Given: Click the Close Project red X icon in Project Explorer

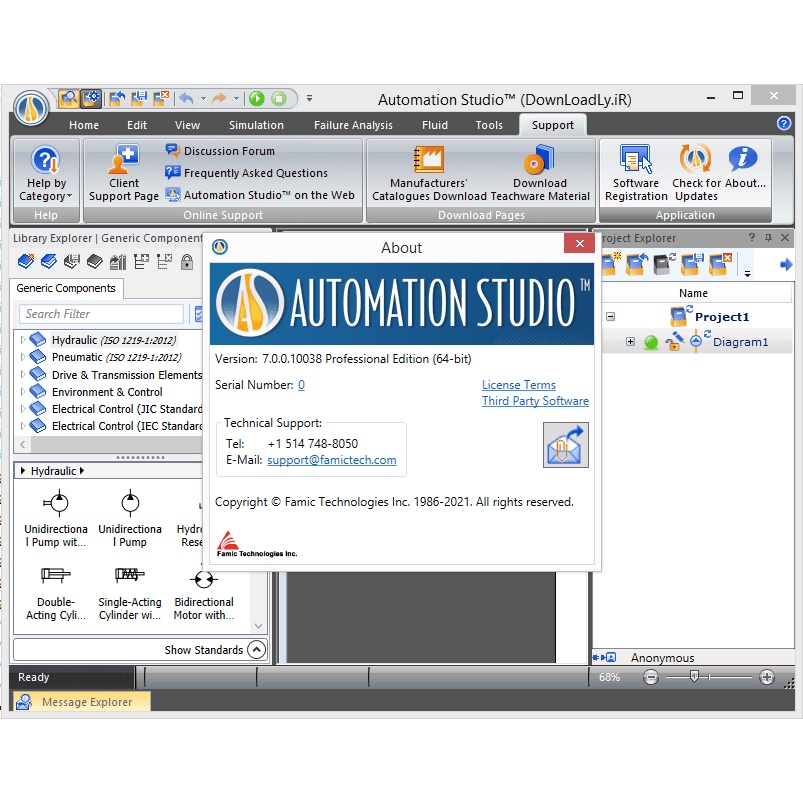Looking at the screenshot, I should (x=720, y=264).
